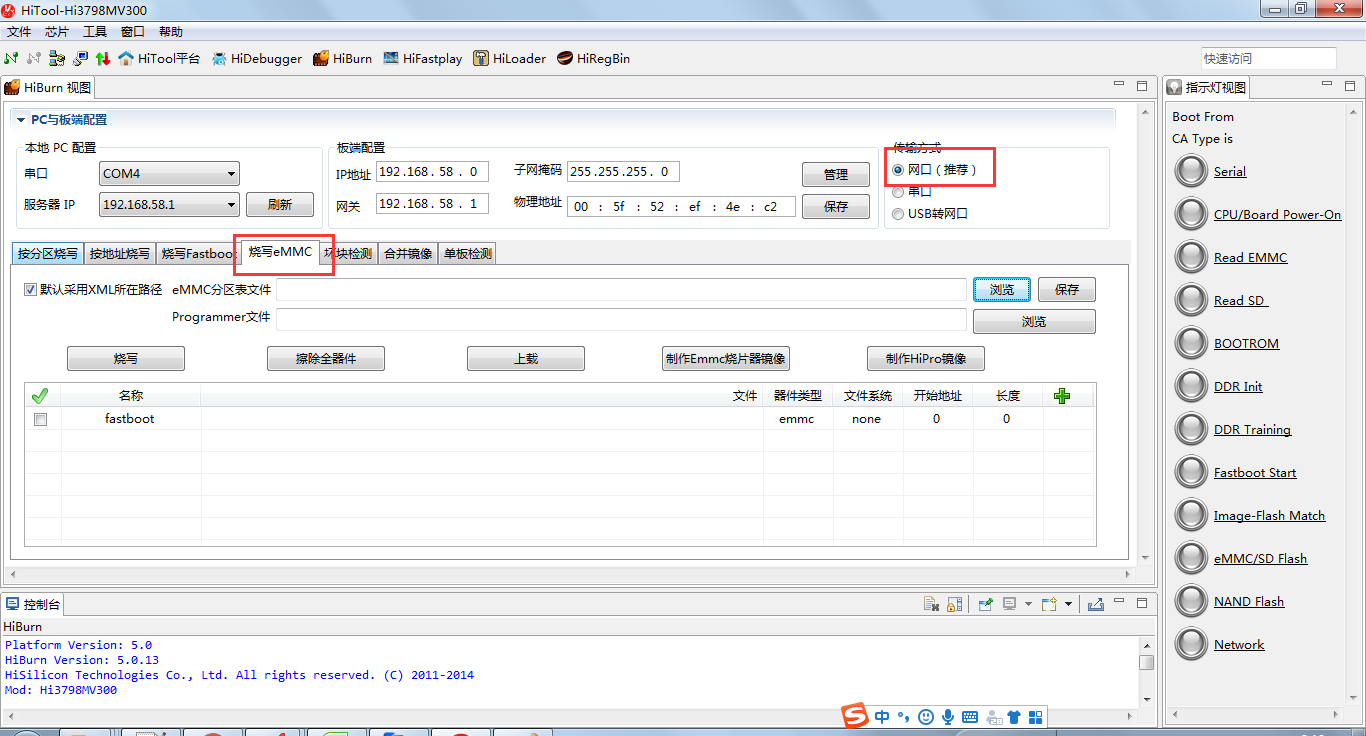The height and width of the screenshot is (736, 1366).
Task: Open the 串口 COM4 dropdown
Action: pos(170,173)
